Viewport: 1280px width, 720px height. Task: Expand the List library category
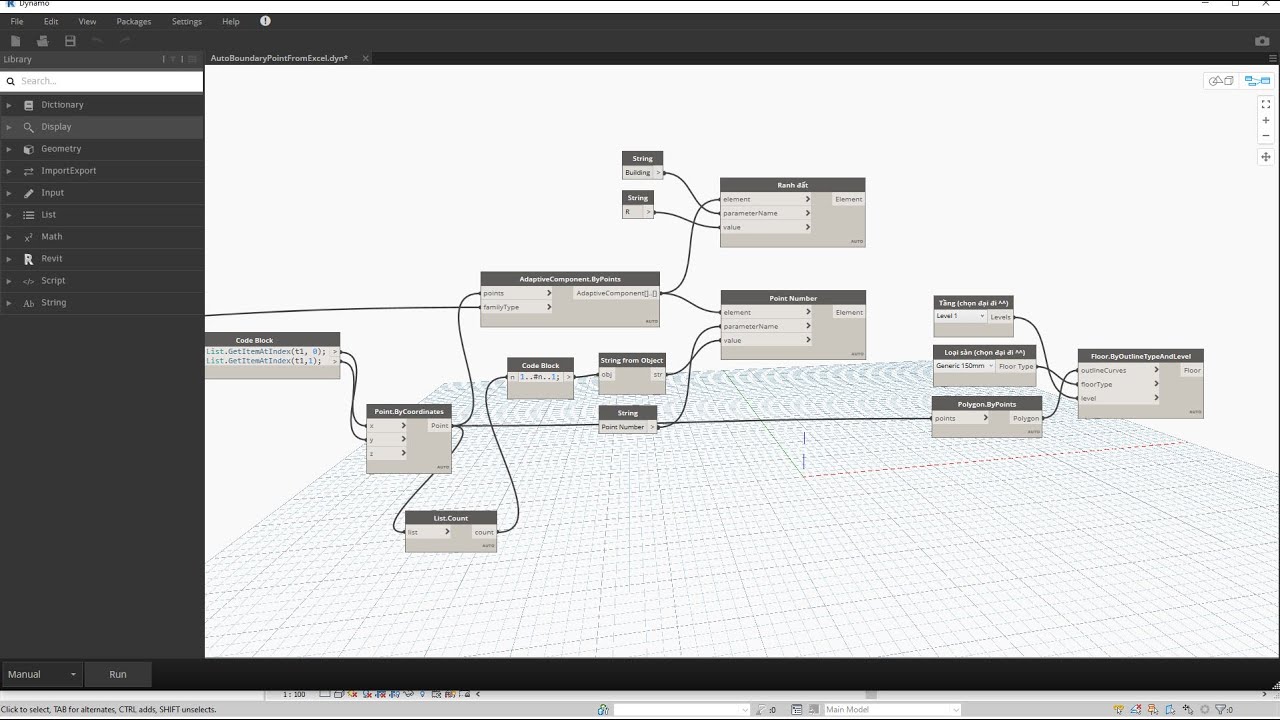tap(9, 215)
